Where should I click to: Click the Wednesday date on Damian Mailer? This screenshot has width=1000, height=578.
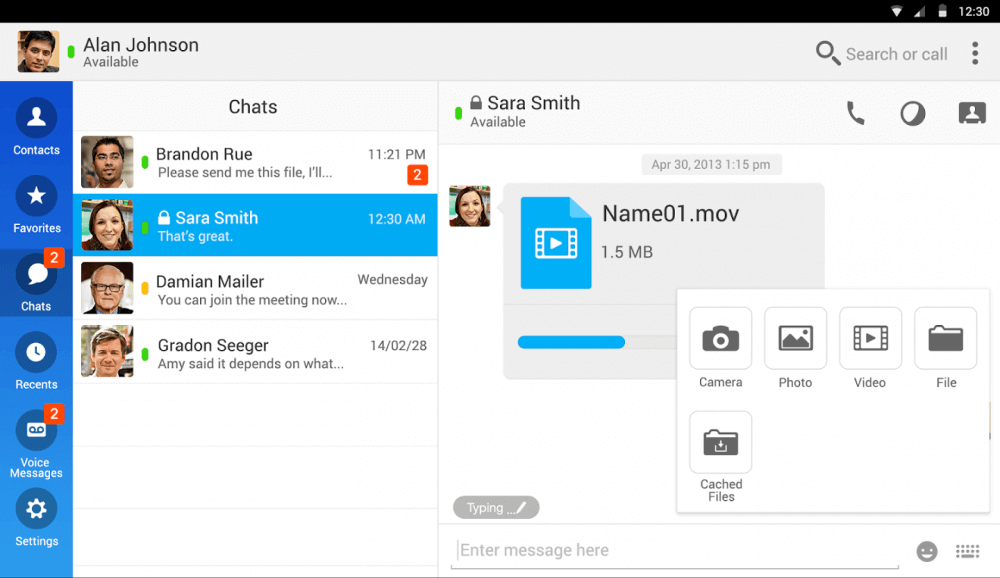[392, 279]
